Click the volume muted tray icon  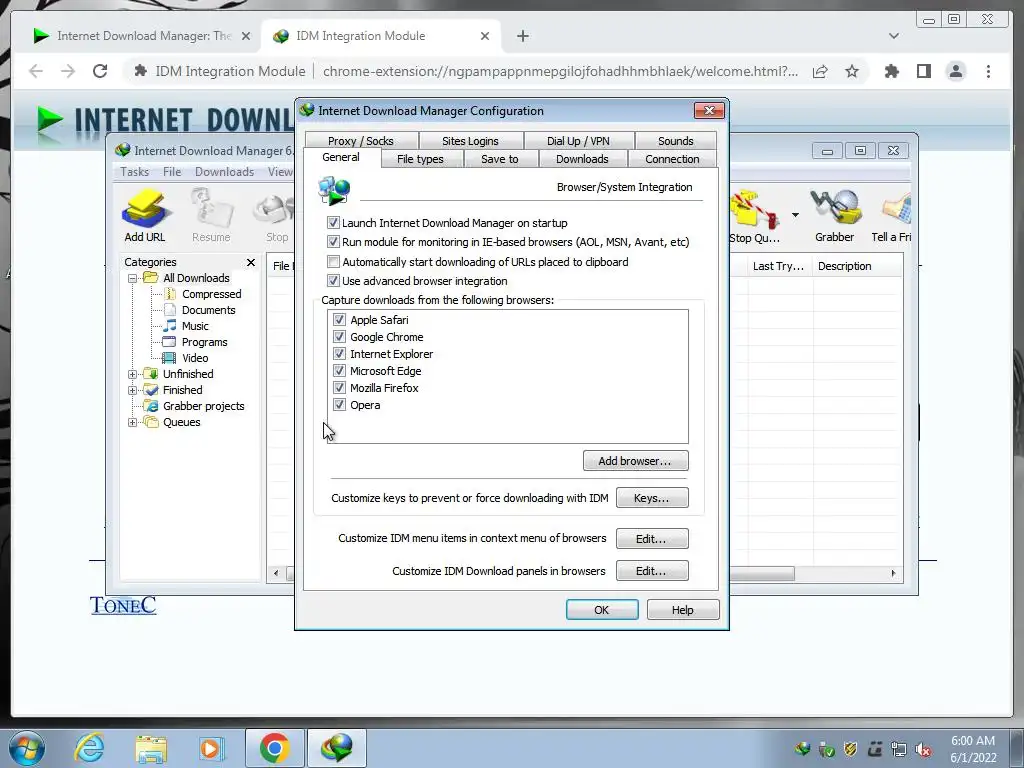923,749
